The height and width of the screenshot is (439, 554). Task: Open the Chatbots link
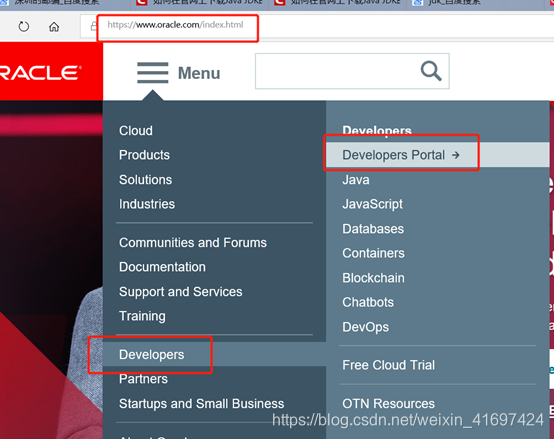click(x=368, y=302)
